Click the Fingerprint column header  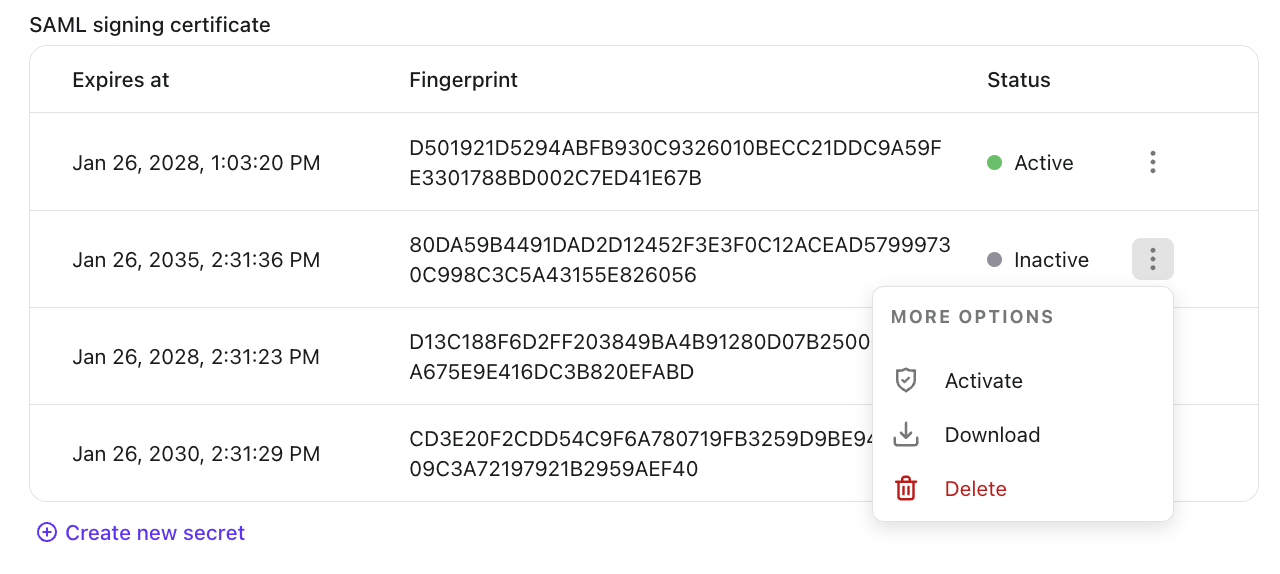coord(463,80)
